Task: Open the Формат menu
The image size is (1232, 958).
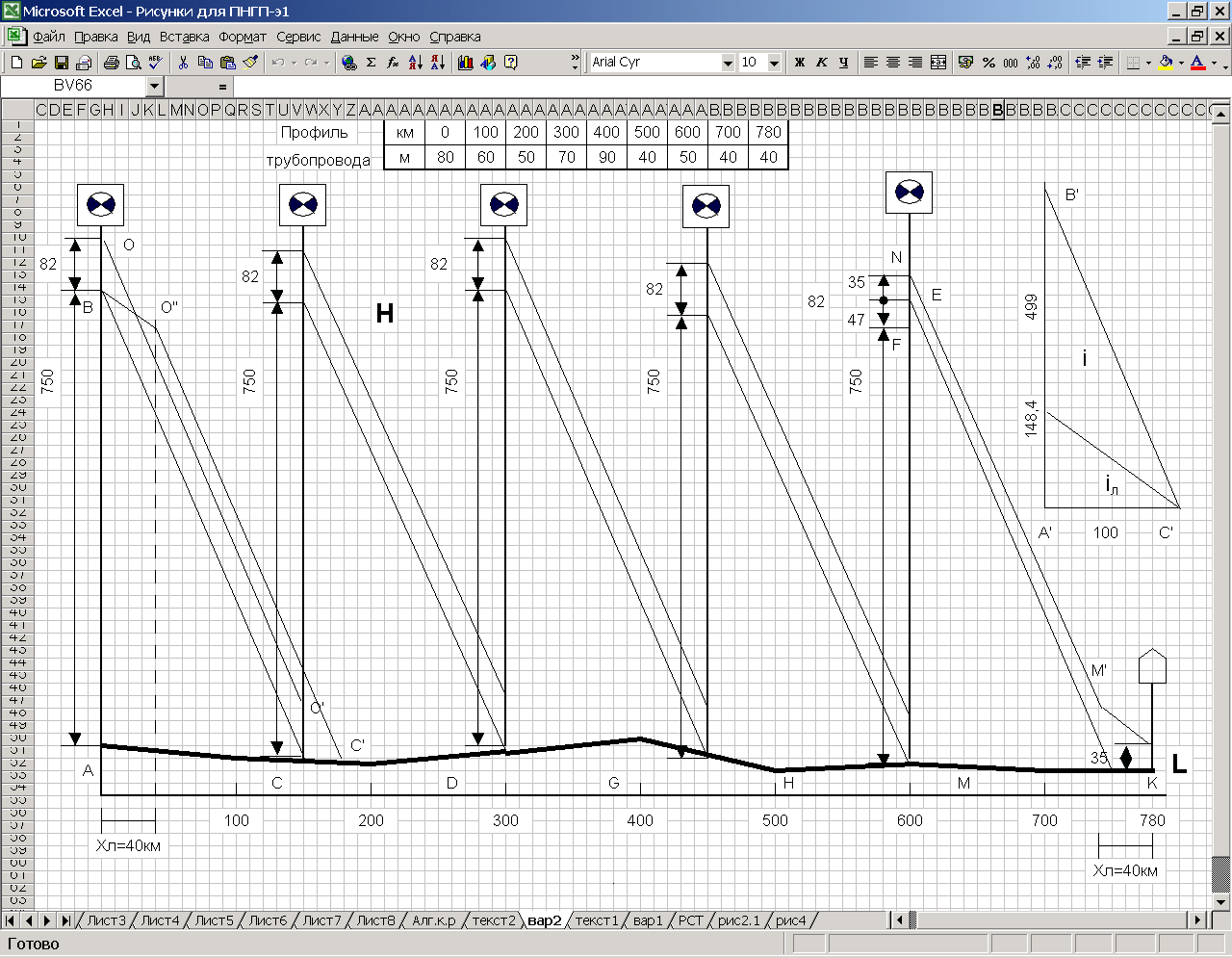Action: point(243,37)
